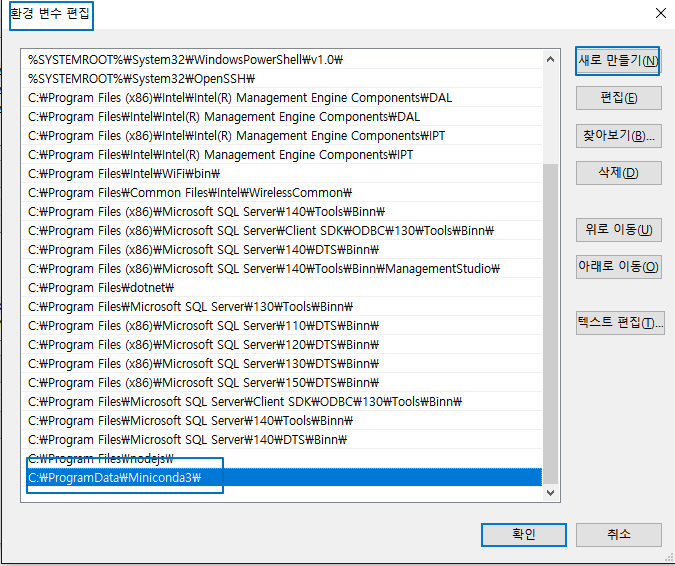Select the ProgramData\Miniconda3\ entry

(x=282, y=477)
